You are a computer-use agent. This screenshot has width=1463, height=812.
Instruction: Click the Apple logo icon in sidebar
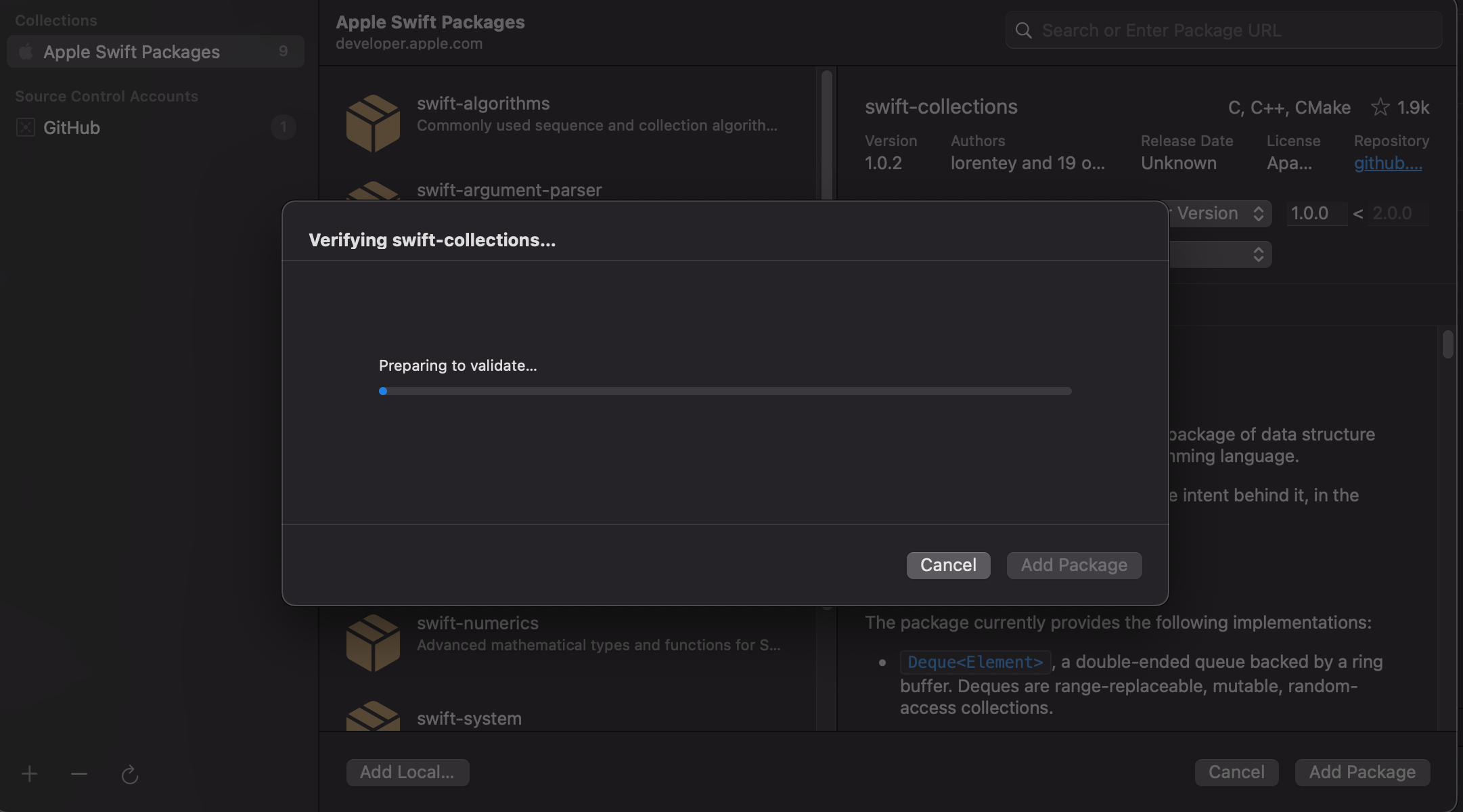[26, 51]
